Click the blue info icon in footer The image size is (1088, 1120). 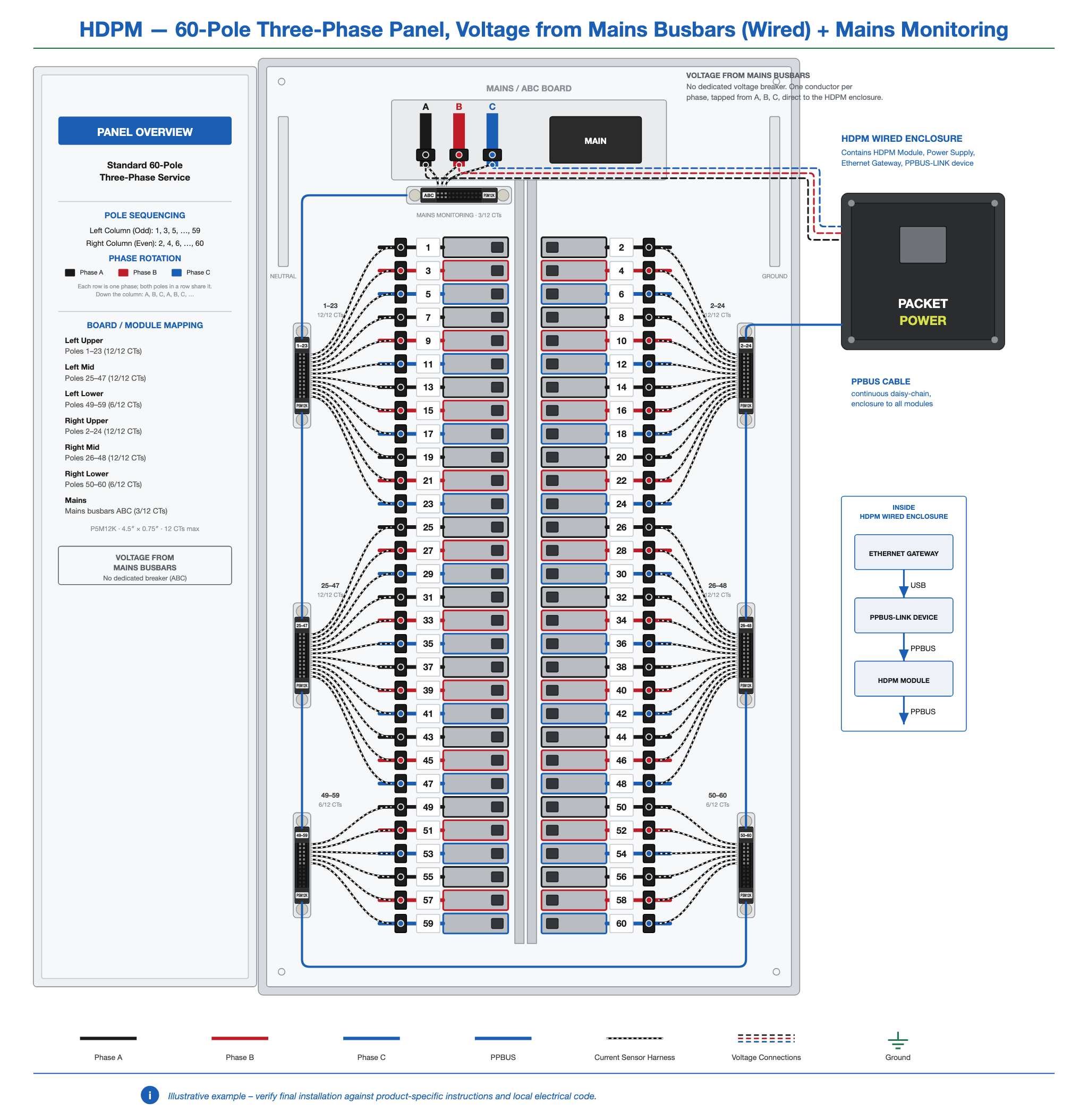tap(150, 1095)
